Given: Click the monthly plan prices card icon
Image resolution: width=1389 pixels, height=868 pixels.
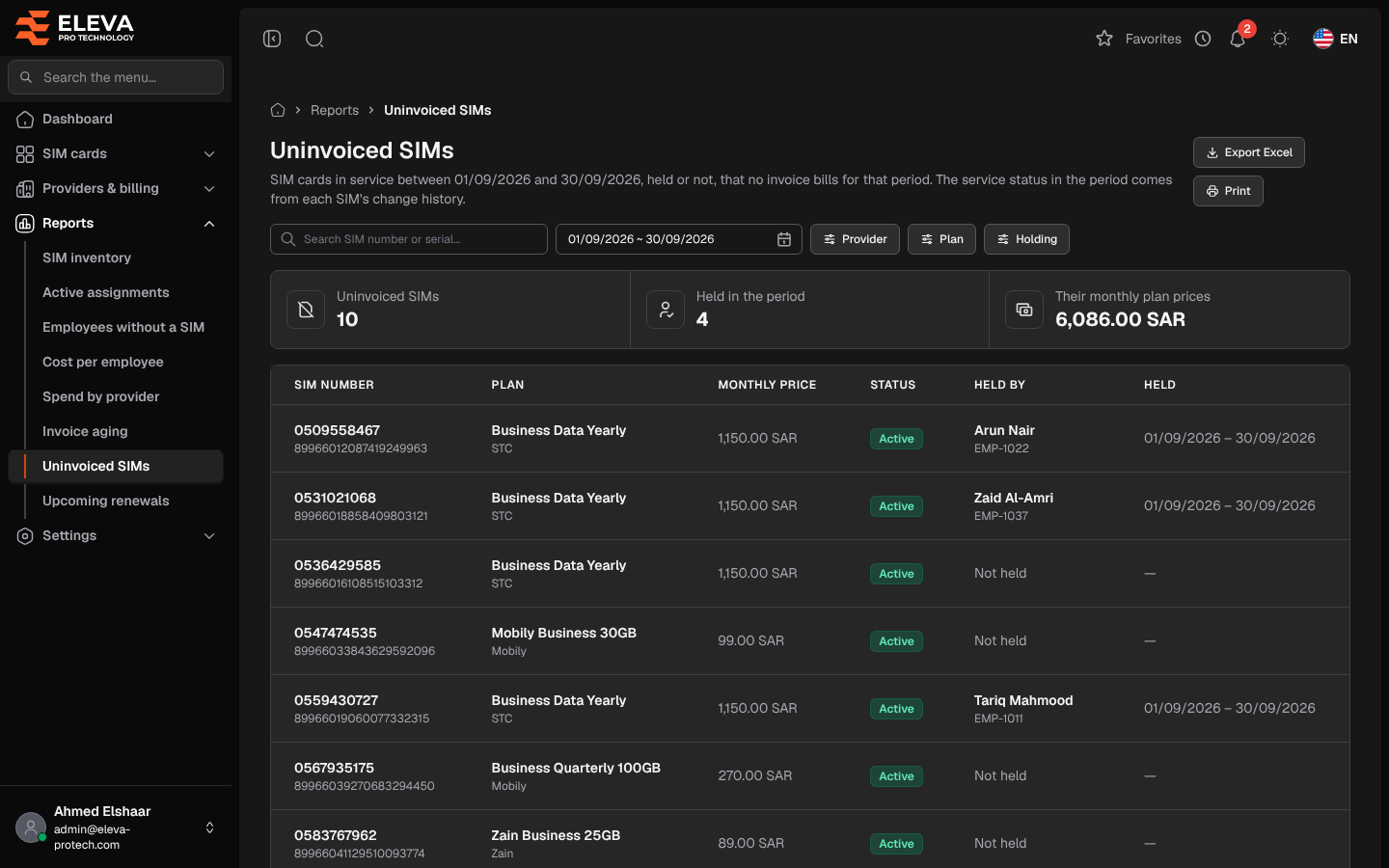Looking at the screenshot, I should click(x=1024, y=310).
